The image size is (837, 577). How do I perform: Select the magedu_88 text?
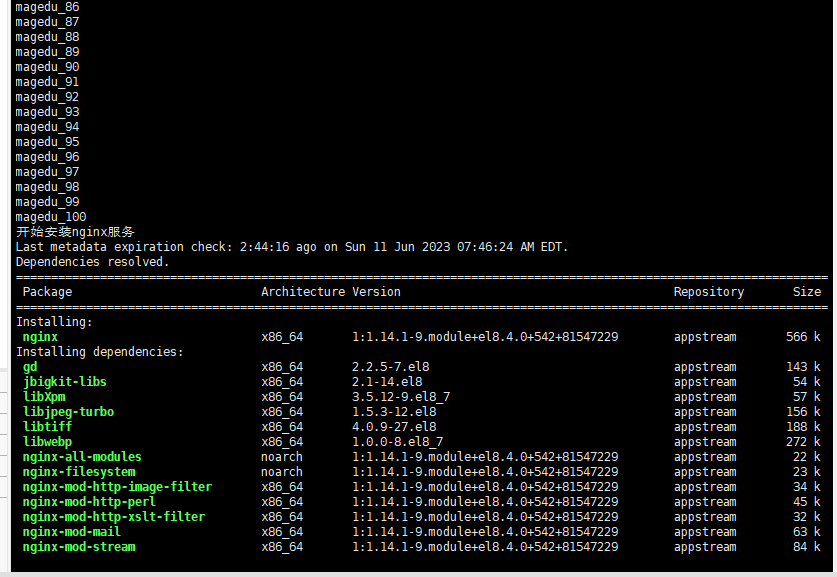(48, 37)
